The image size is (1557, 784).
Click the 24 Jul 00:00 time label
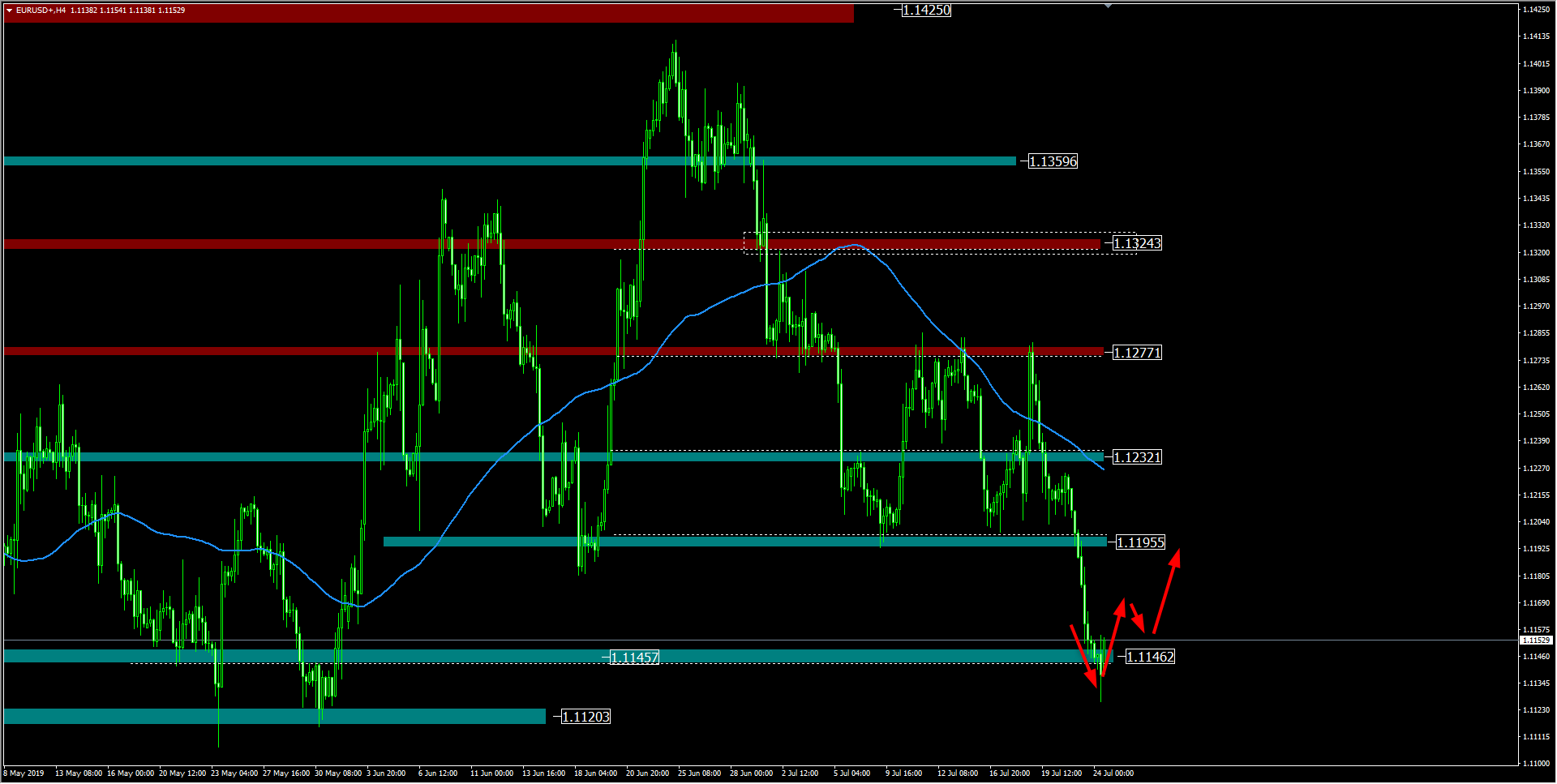(1113, 773)
